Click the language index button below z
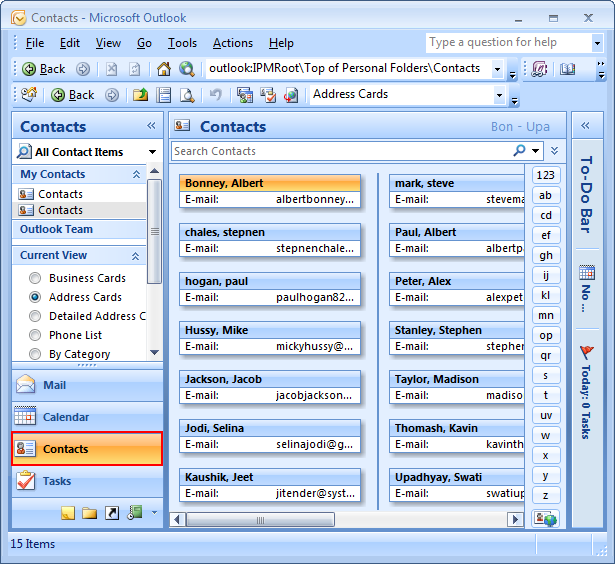Viewport: 615px width, 564px height. pyautogui.click(x=546, y=519)
